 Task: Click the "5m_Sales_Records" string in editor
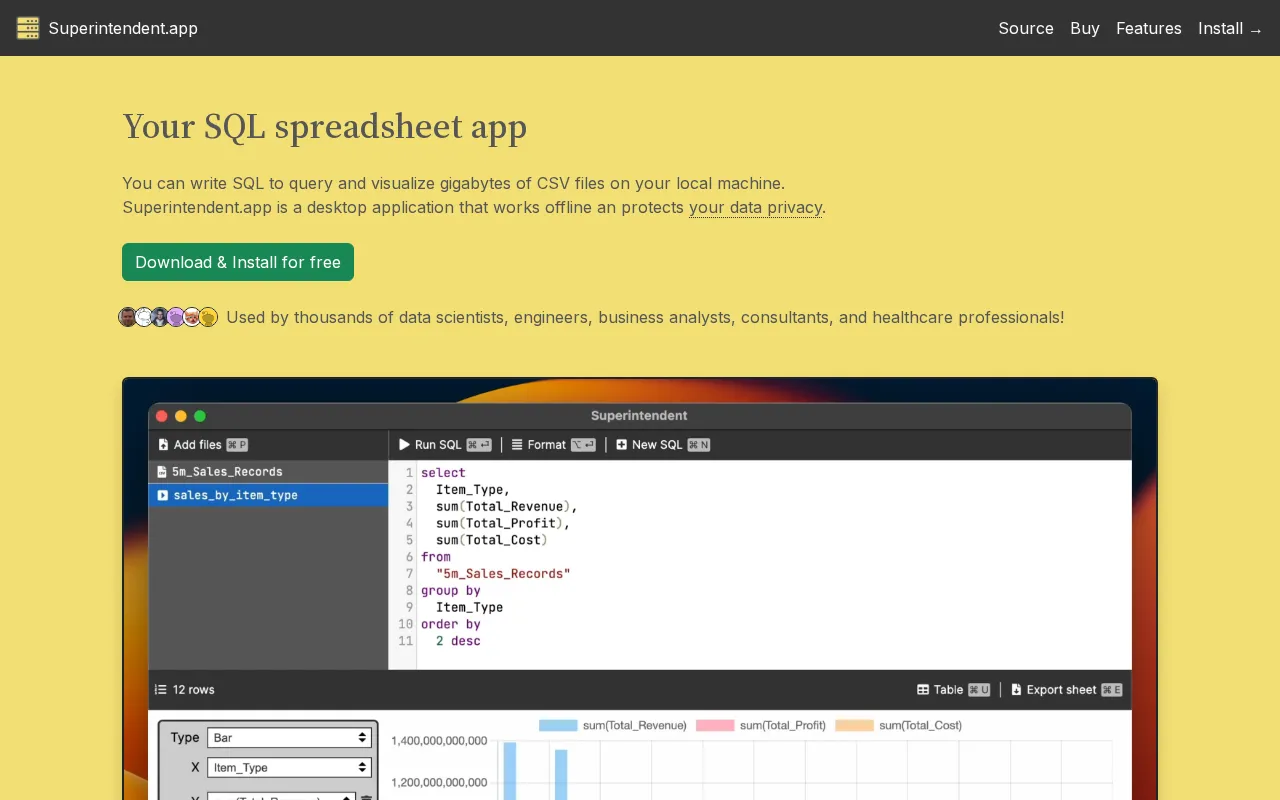503,574
